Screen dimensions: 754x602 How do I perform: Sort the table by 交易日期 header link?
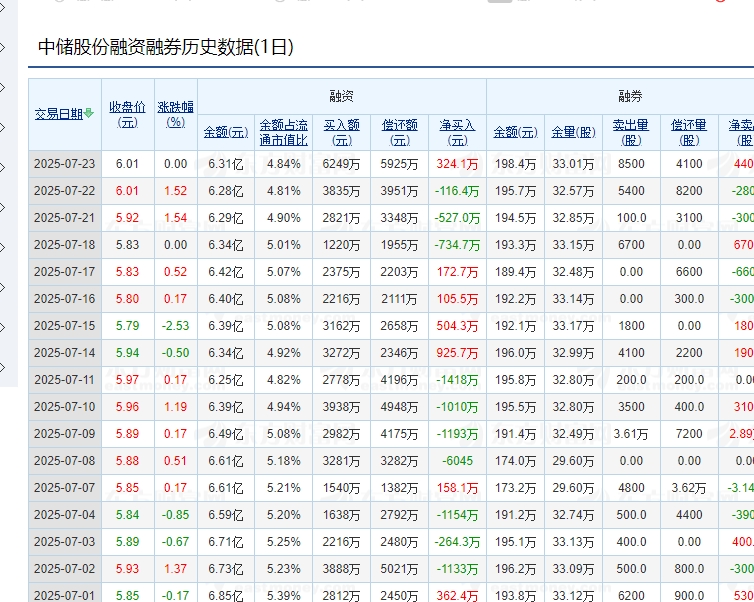(x=59, y=114)
